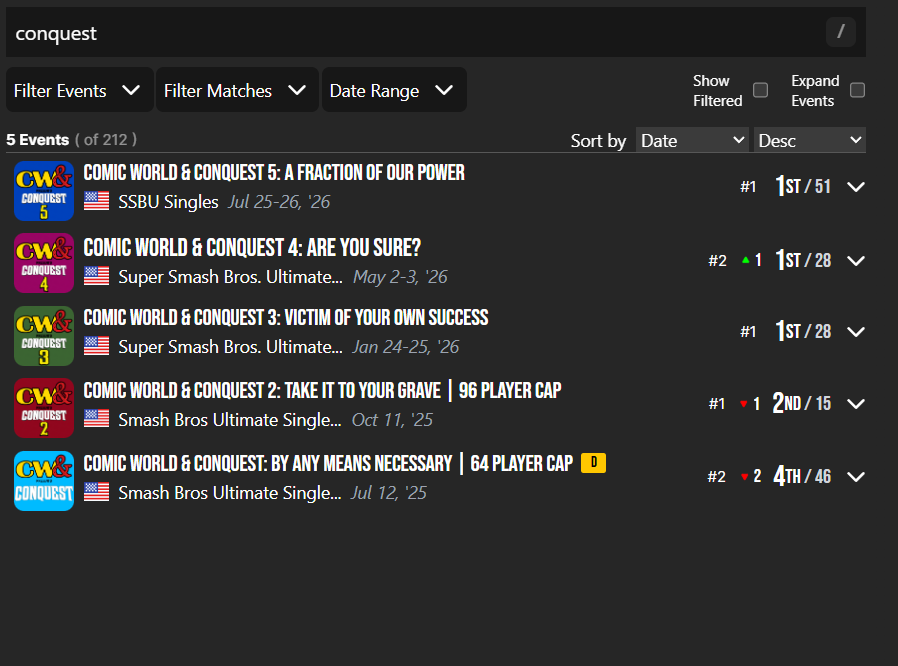
Task: Click the Comic World & Conquest 5 logo thumbnail
Action: [x=44, y=191]
